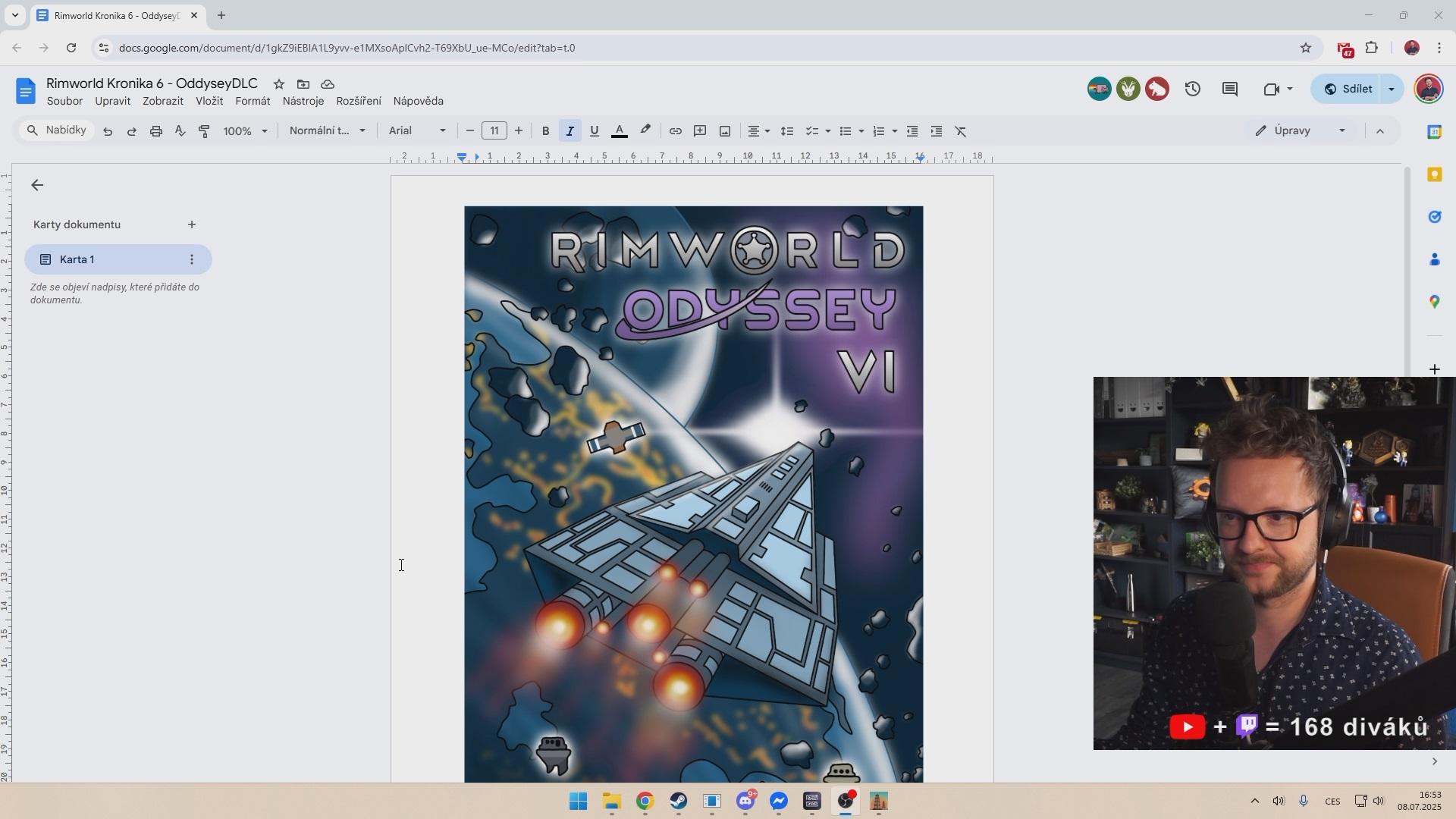Search menus with Nabídky button
This screenshot has width=1456, height=819.
pos(57,130)
